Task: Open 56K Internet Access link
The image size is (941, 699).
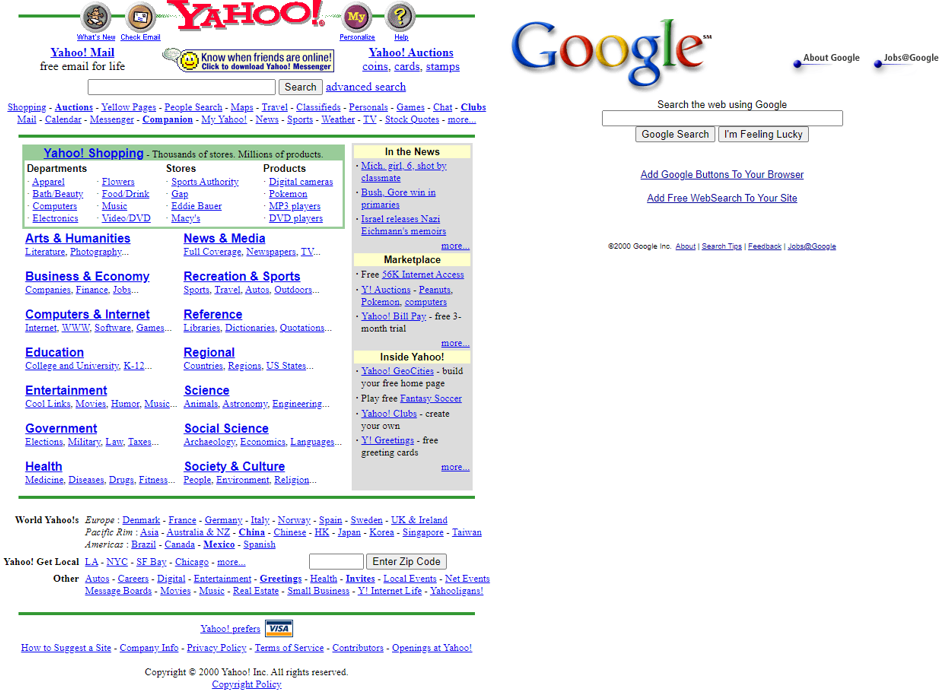Action: pos(422,275)
